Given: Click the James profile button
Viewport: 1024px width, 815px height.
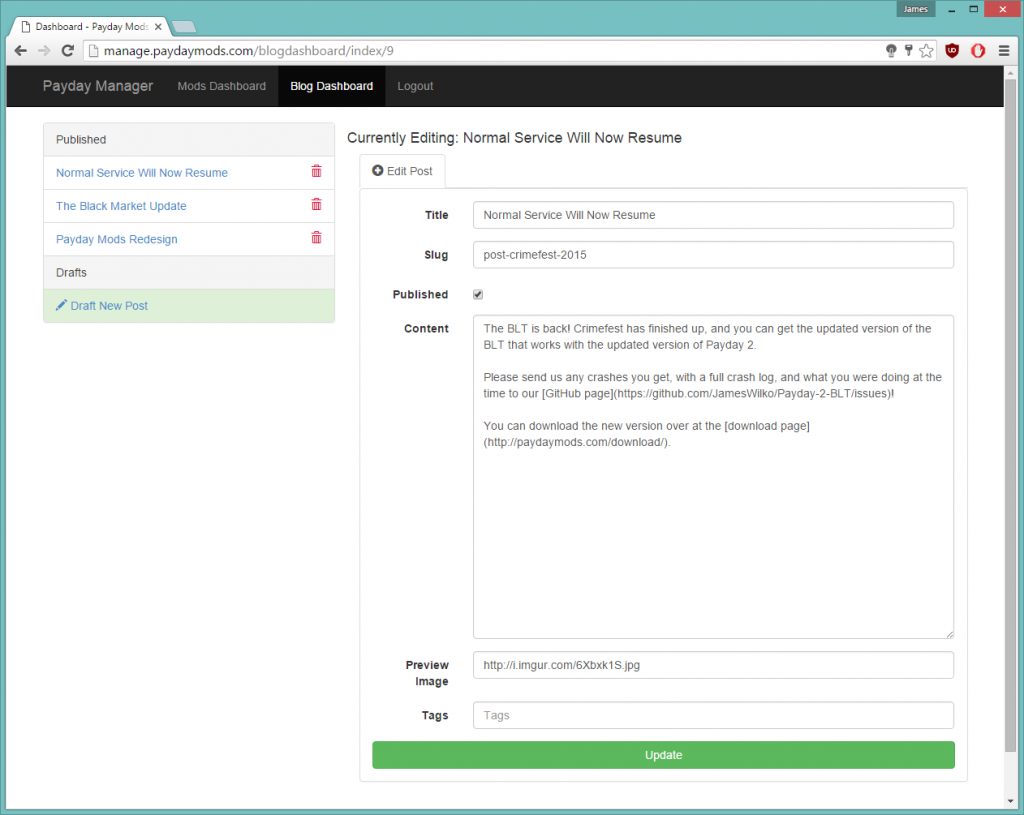Looking at the screenshot, I should pyautogui.click(x=916, y=9).
